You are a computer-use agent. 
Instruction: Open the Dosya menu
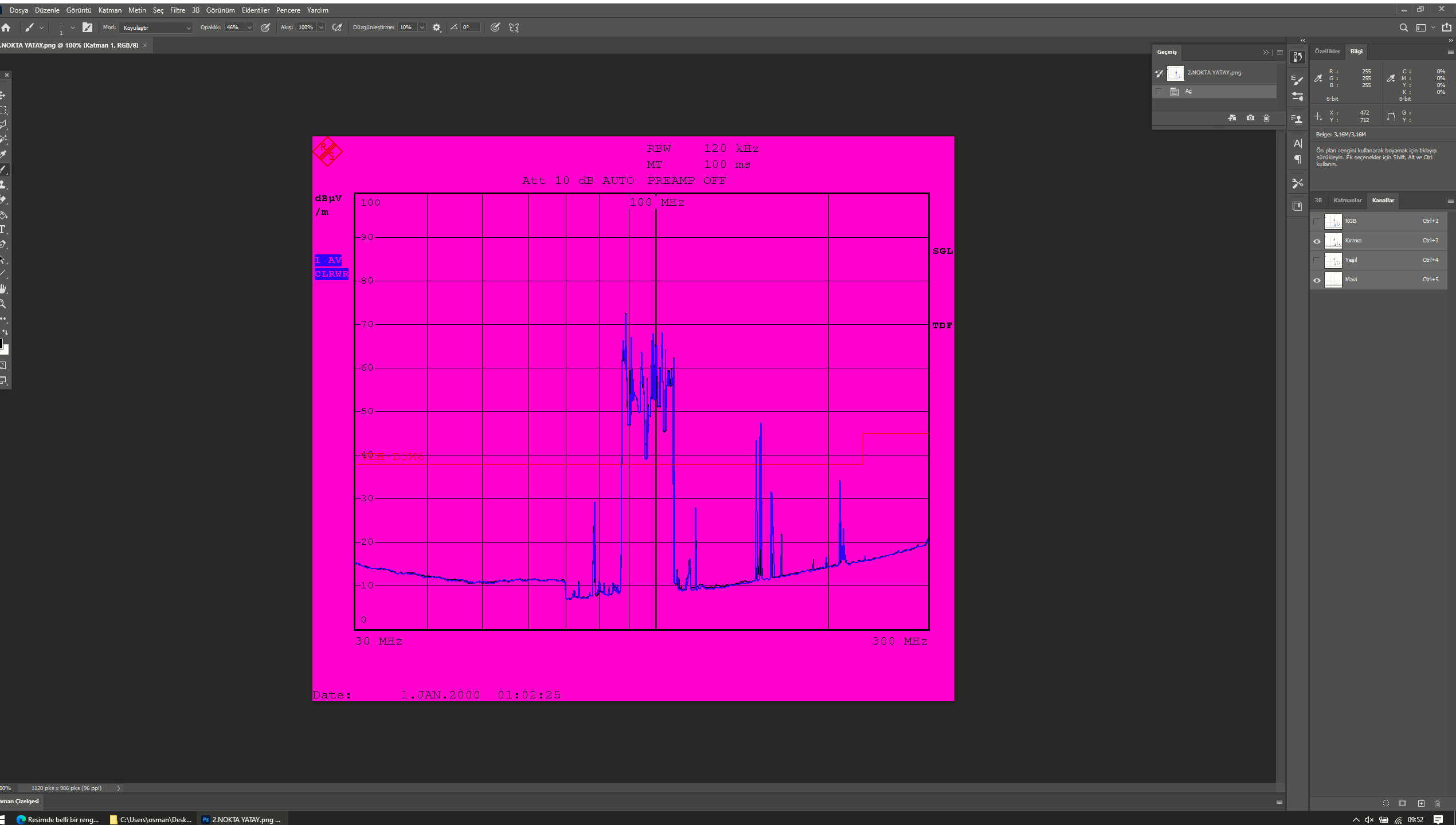(x=19, y=10)
